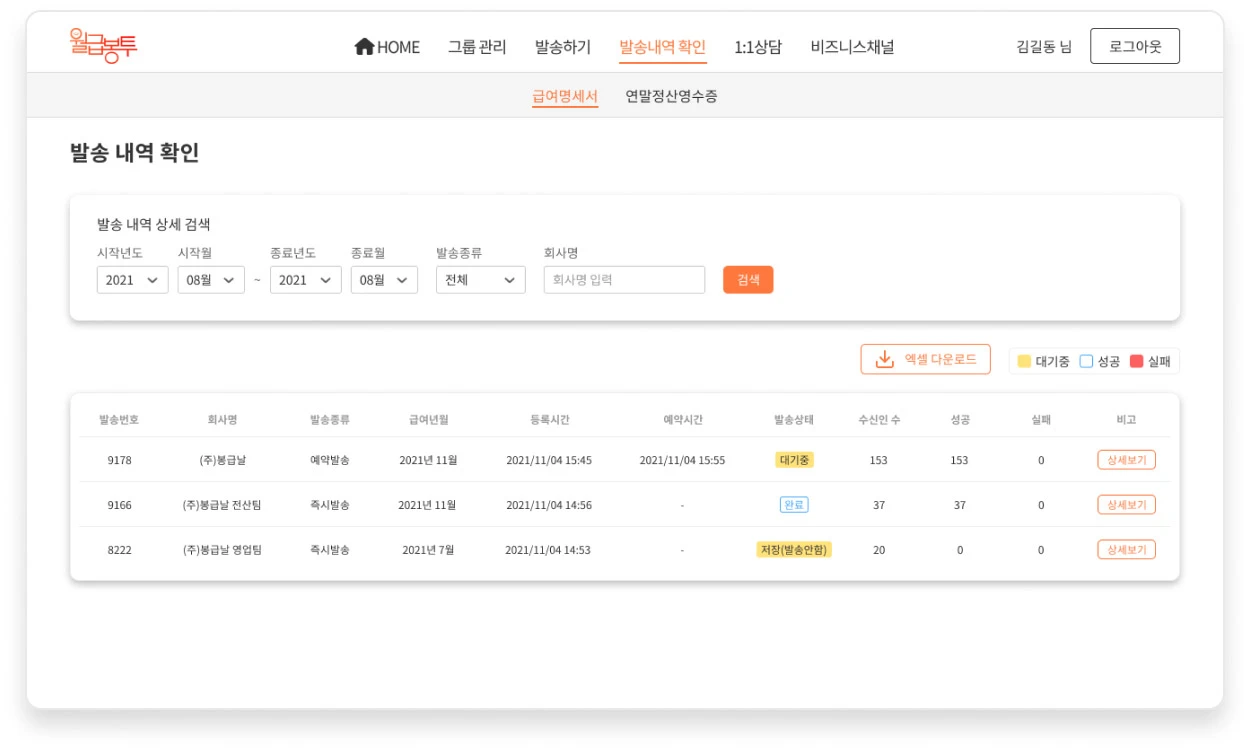
Task: Expand the 발송종류 dropdown showing 전체
Action: 481,280
